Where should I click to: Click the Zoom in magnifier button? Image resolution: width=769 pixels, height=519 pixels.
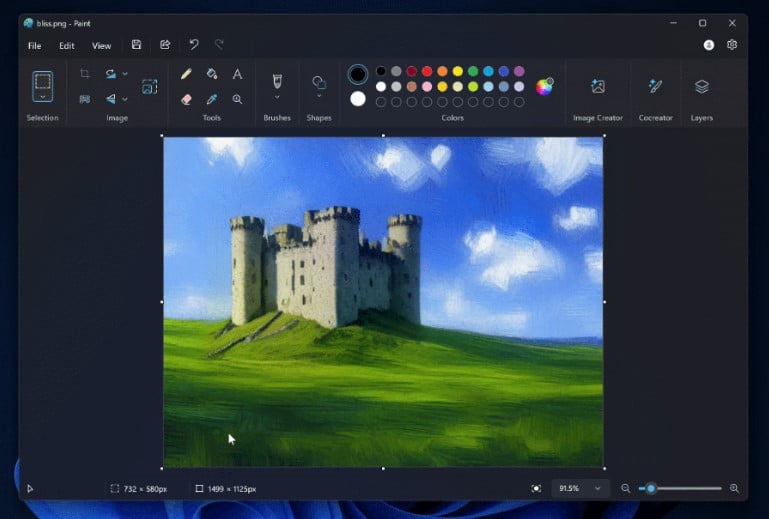734,488
